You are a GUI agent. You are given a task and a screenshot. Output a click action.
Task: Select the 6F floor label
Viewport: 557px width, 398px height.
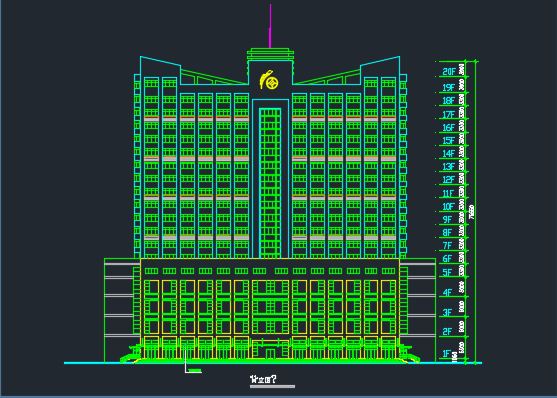pyautogui.click(x=447, y=258)
